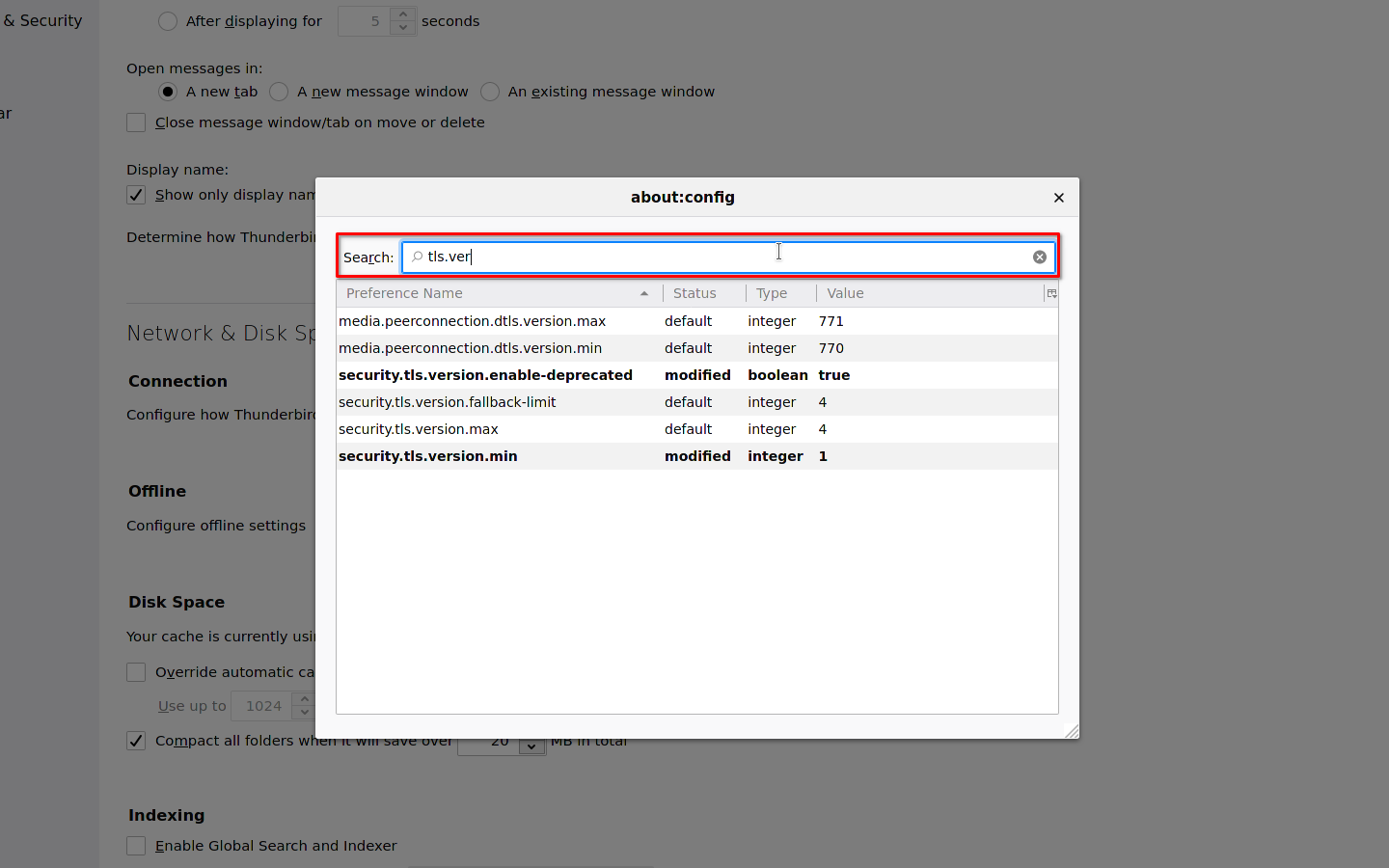Screen dimensions: 1389x868
Task: Select security.tls.version.fallback-limit row
Action: [448, 402]
